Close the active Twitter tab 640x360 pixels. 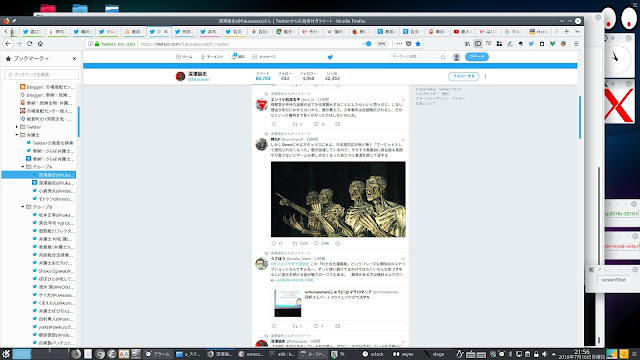click(x=166, y=31)
